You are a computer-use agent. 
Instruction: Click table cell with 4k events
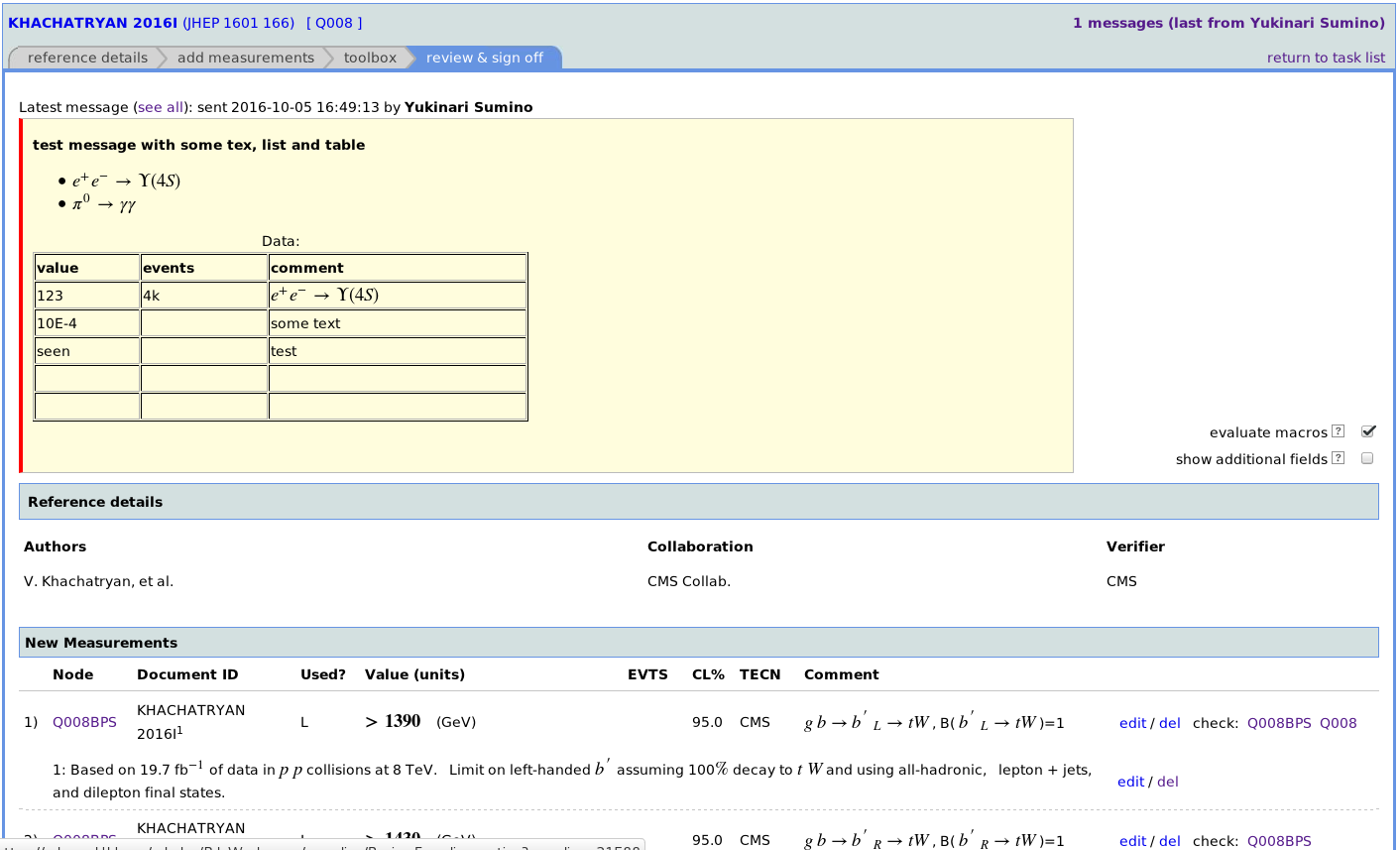coord(204,296)
